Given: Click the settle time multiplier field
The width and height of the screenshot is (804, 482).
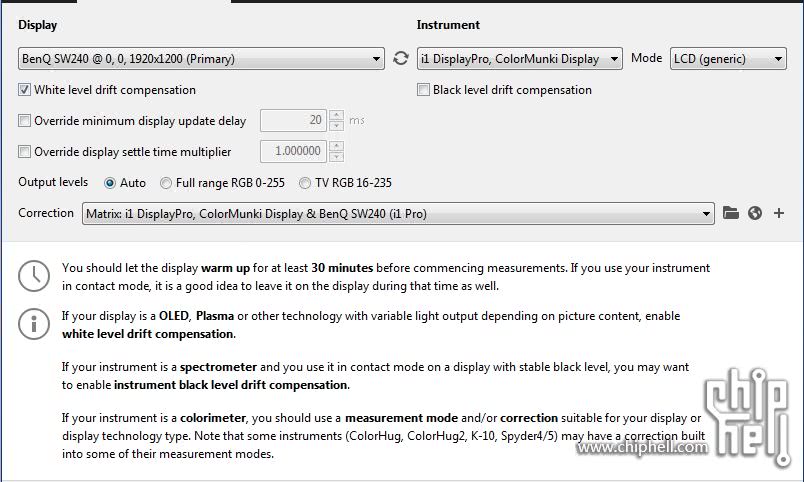Looking at the screenshot, I should (x=293, y=152).
